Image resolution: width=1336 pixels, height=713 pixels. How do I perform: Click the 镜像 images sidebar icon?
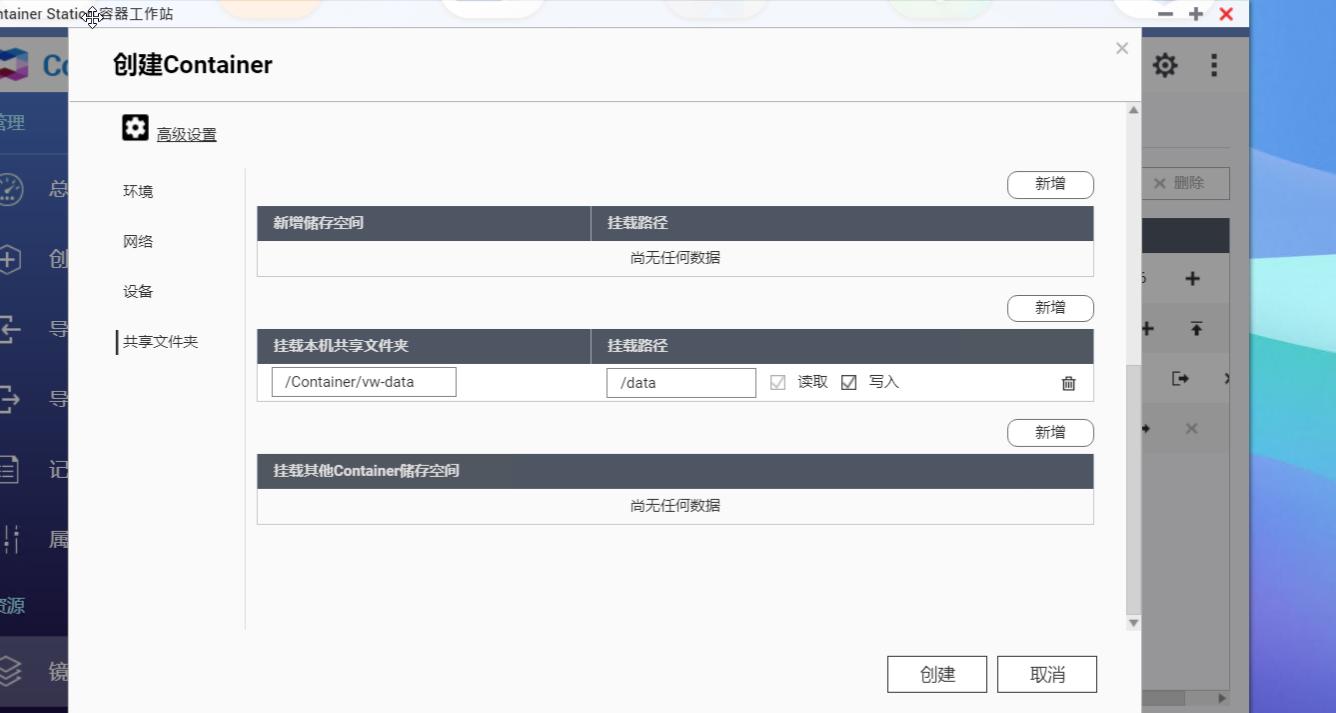tap(11, 671)
